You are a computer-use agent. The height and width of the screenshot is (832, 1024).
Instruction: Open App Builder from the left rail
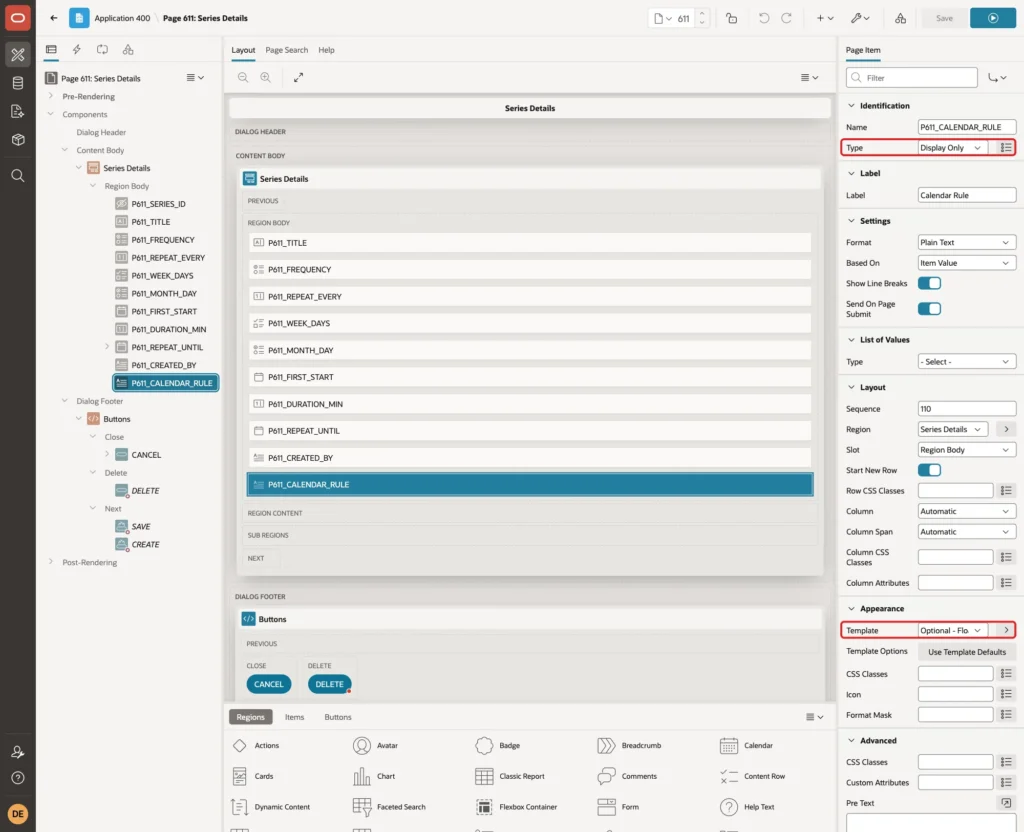18,55
